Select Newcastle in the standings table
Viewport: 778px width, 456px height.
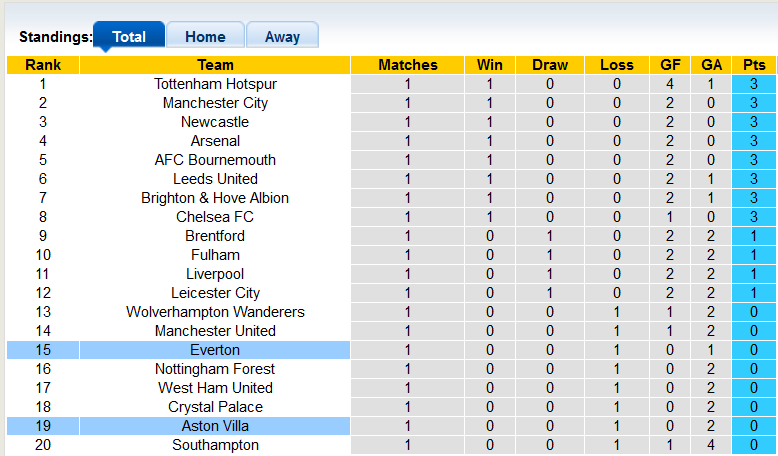coord(215,122)
